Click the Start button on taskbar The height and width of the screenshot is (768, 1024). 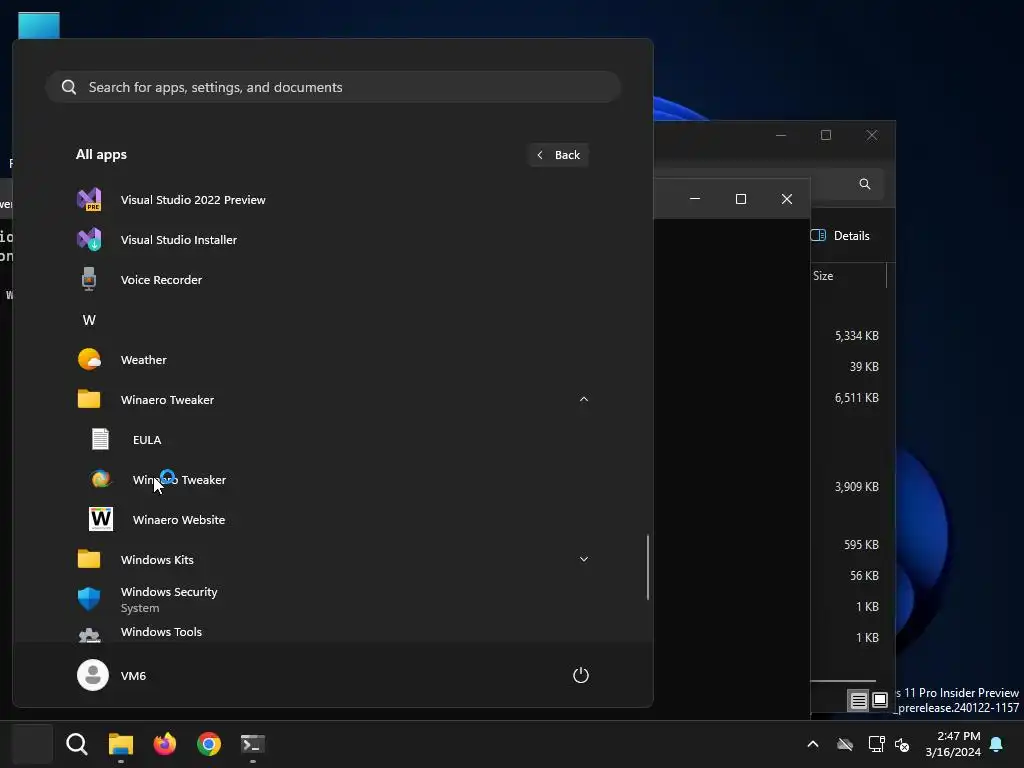point(33,744)
